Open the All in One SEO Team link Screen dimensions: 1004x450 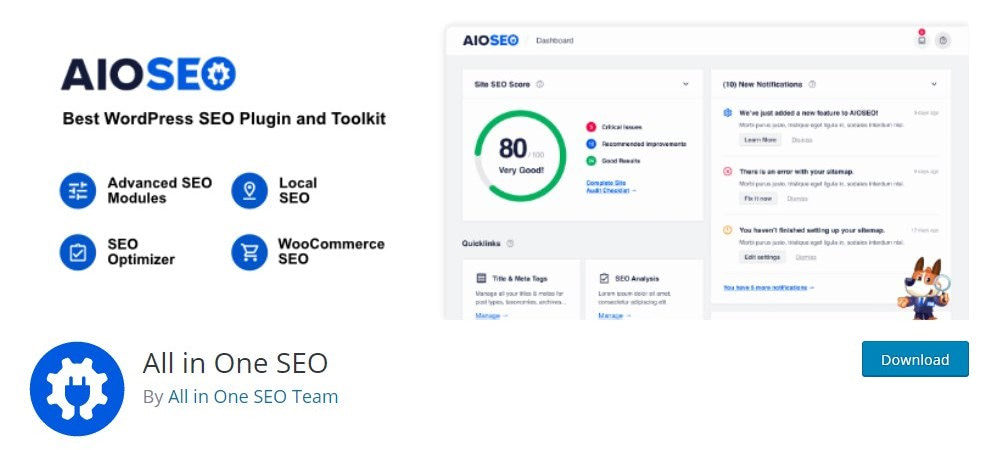tap(253, 397)
